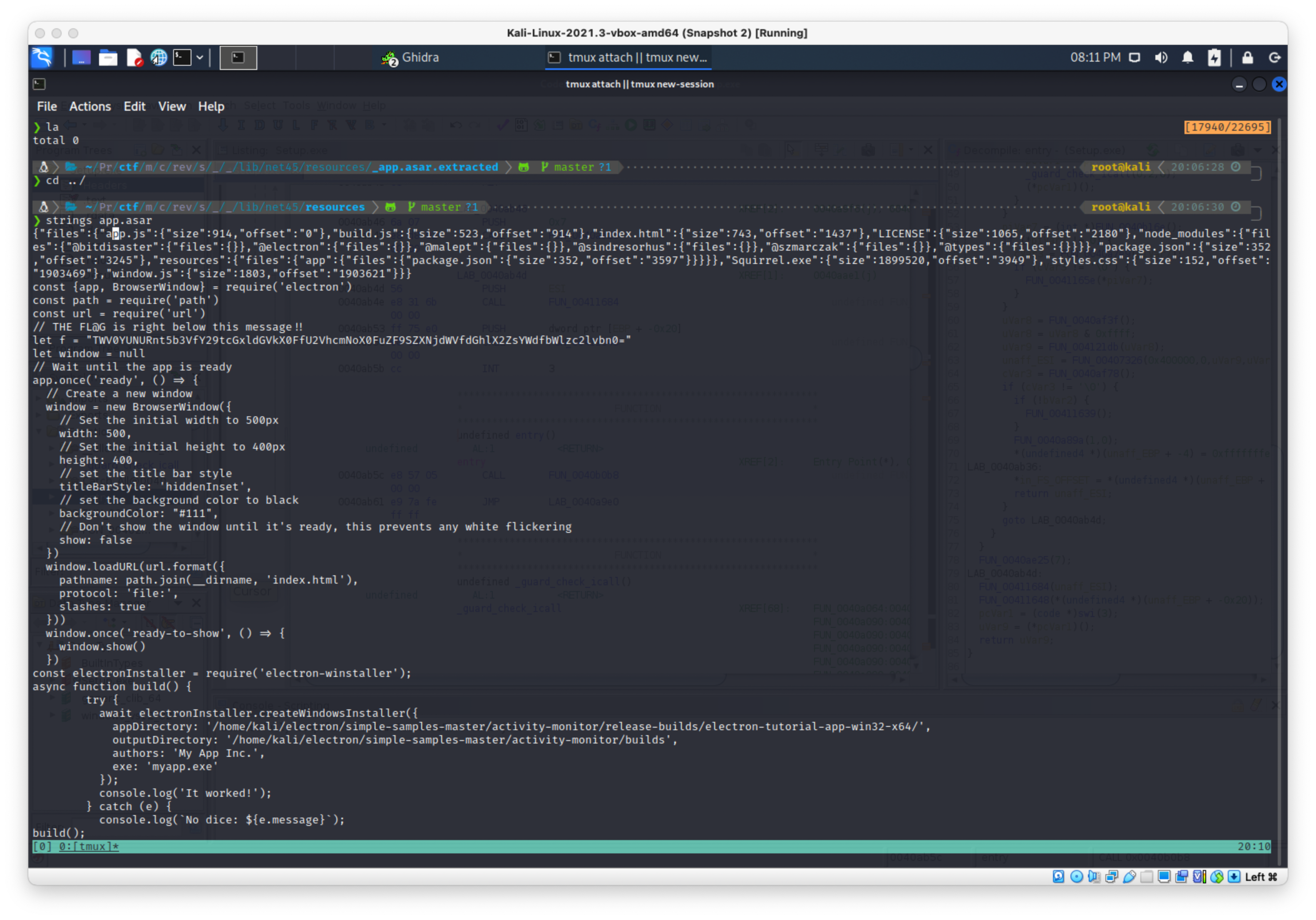Click the 'window.show()' line
Image resolution: width=1316 pixels, height=920 pixels.
click(x=102, y=646)
